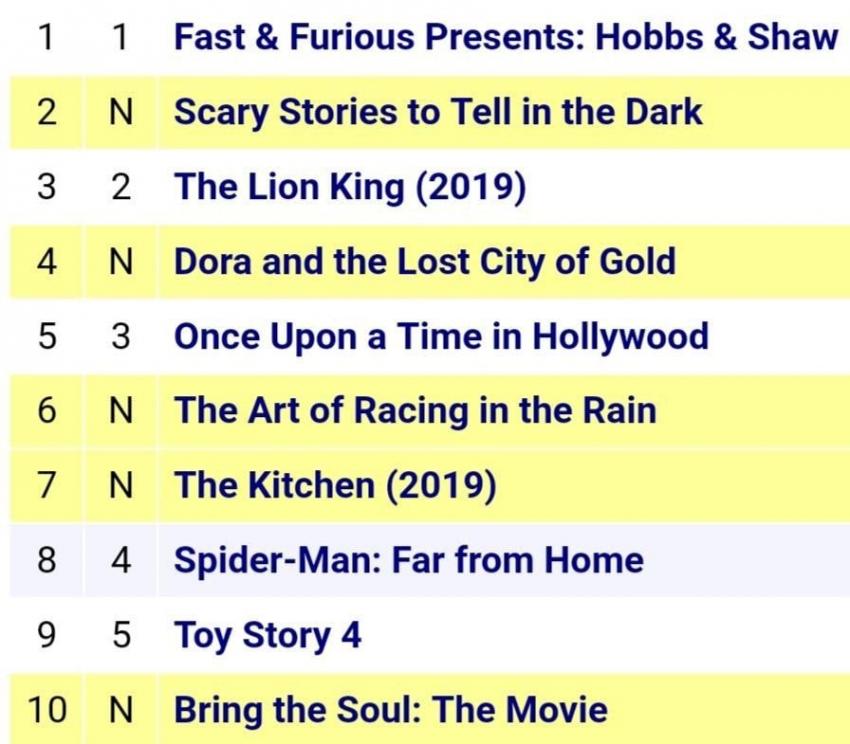Click the N marker beside Art of Racing
850x744 pixels.
coord(121,411)
